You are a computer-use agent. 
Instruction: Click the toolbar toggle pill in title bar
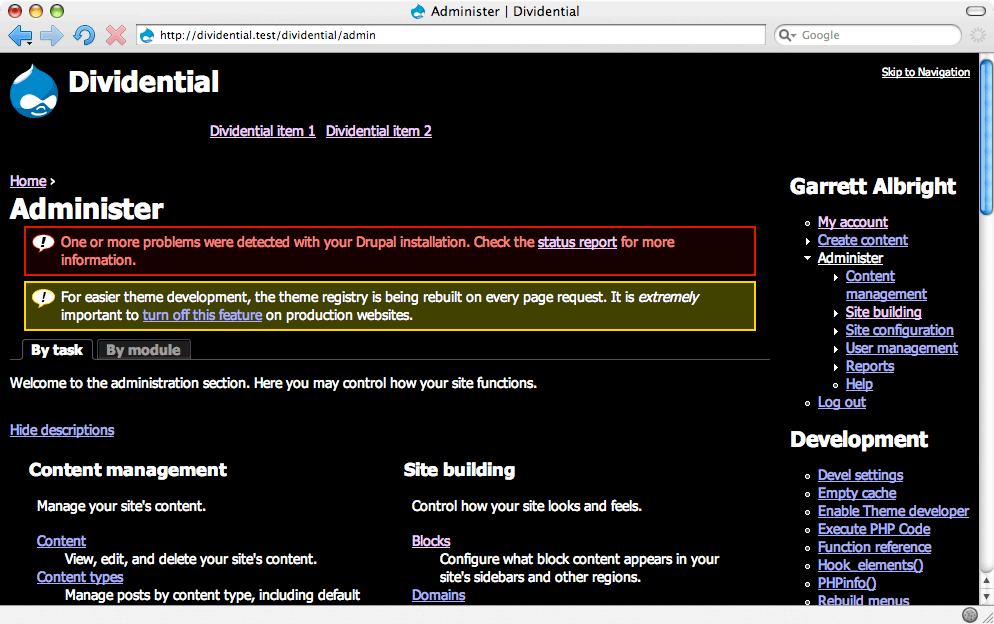pyautogui.click(x=975, y=11)
